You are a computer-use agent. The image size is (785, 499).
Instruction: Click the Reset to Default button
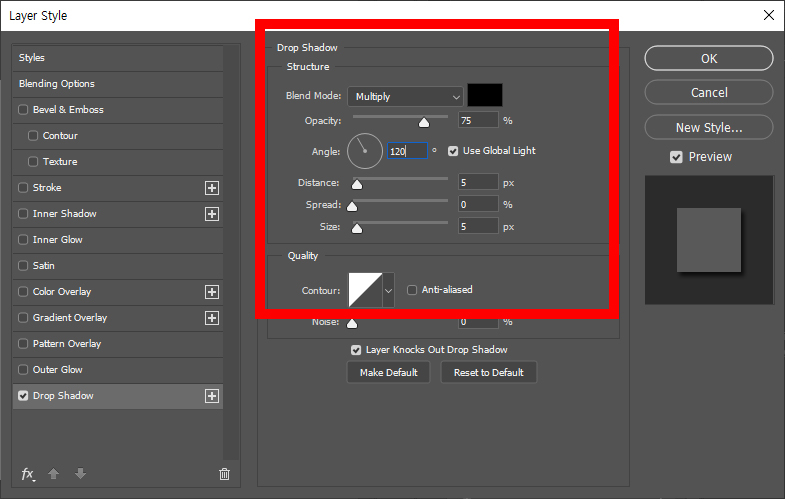(489, 372)
